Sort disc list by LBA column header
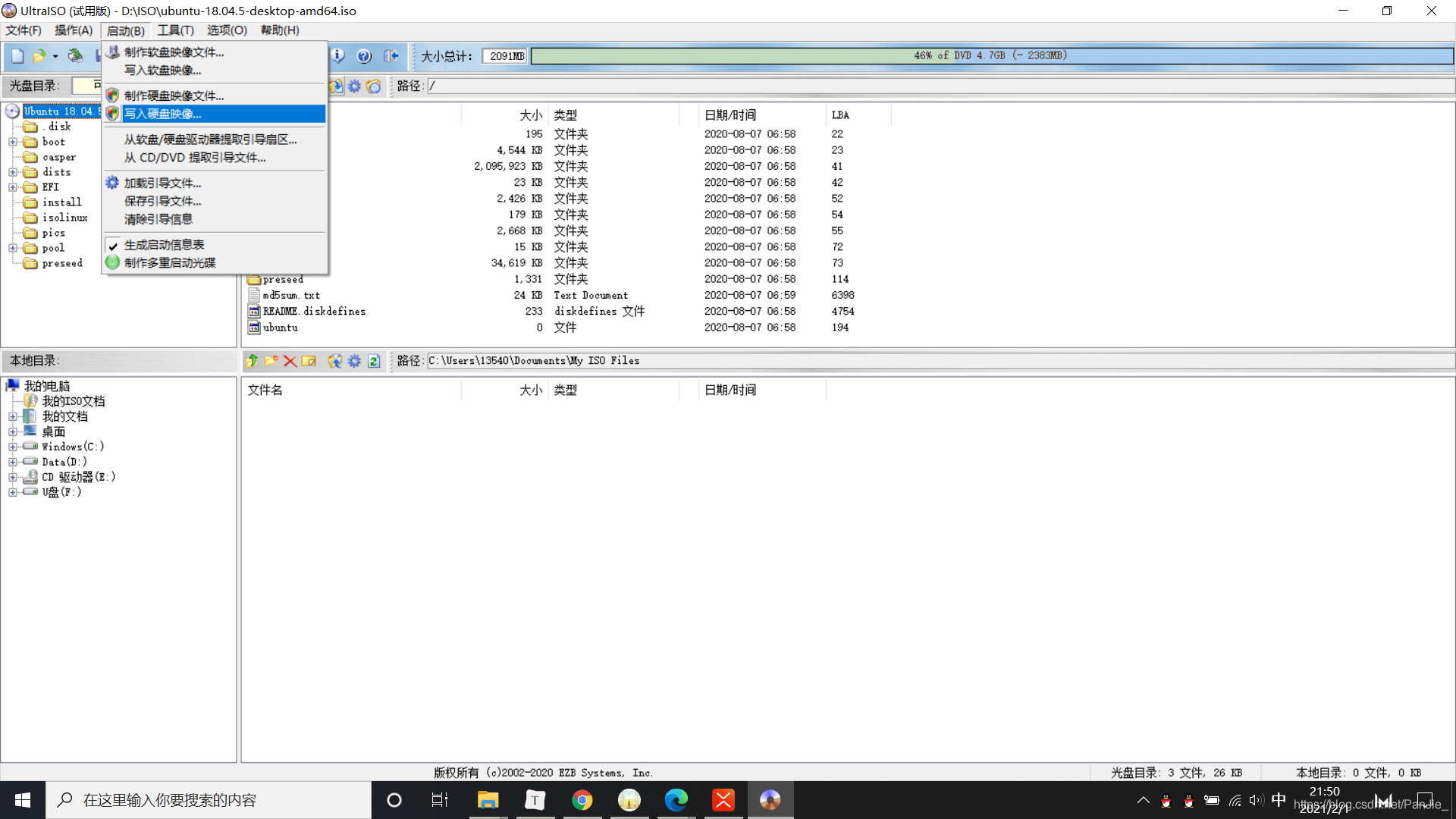 (x=858, y=115)
